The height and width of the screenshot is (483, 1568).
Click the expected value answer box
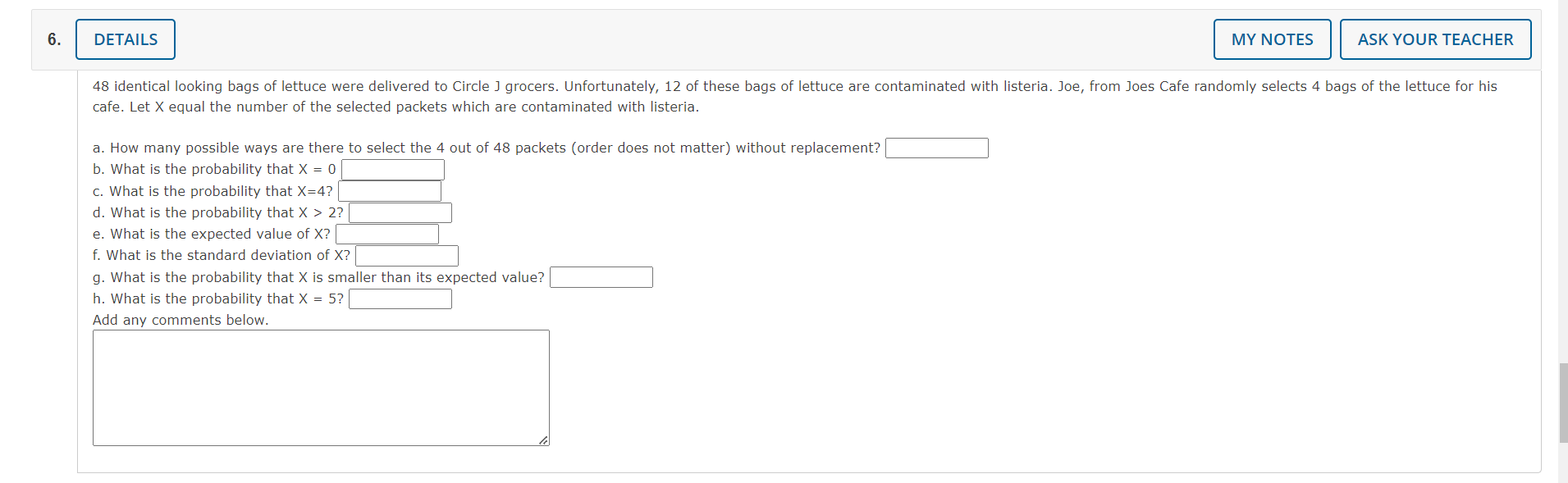coord(387,234)
